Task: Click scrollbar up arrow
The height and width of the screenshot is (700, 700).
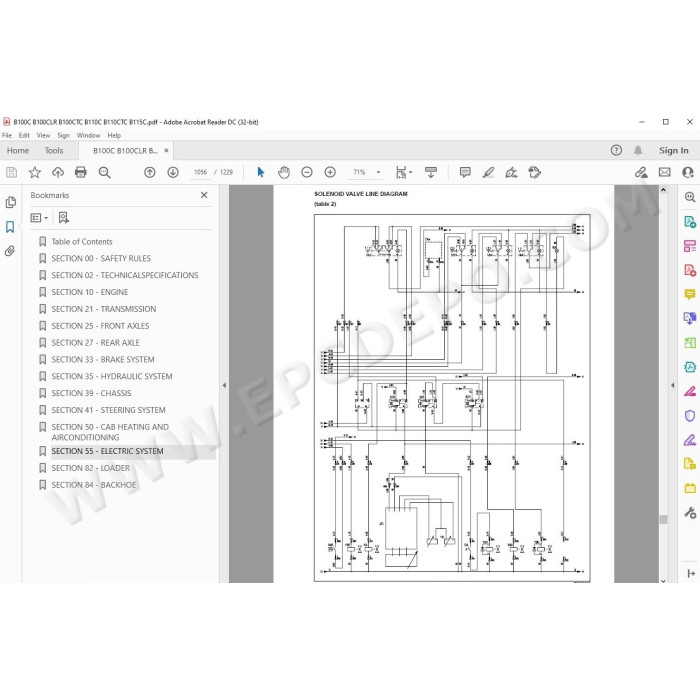Action: (x=663, y=190)
